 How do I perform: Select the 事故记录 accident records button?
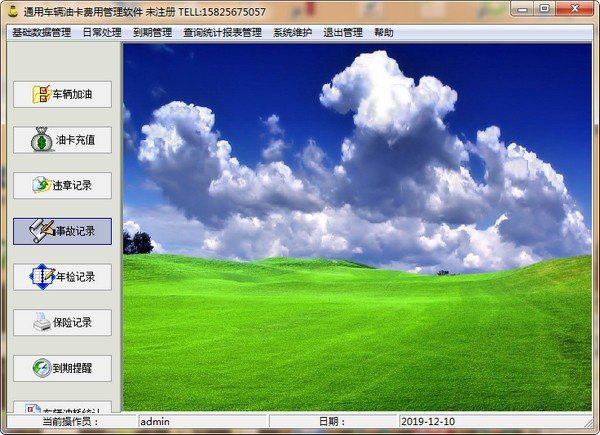[62, 231]
